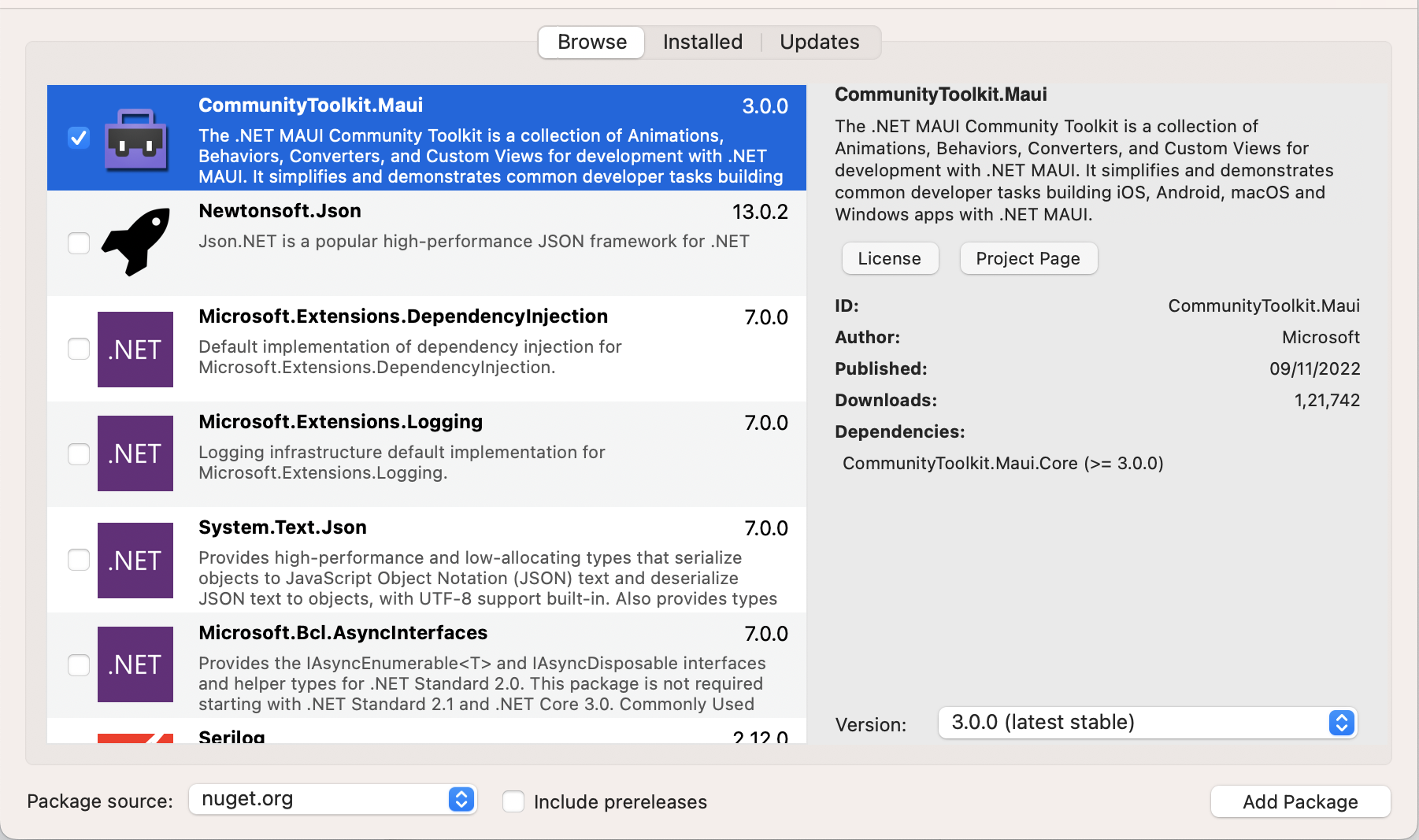Click the License button
Viewport: 1419px width, 840px height.
point(889,258)
